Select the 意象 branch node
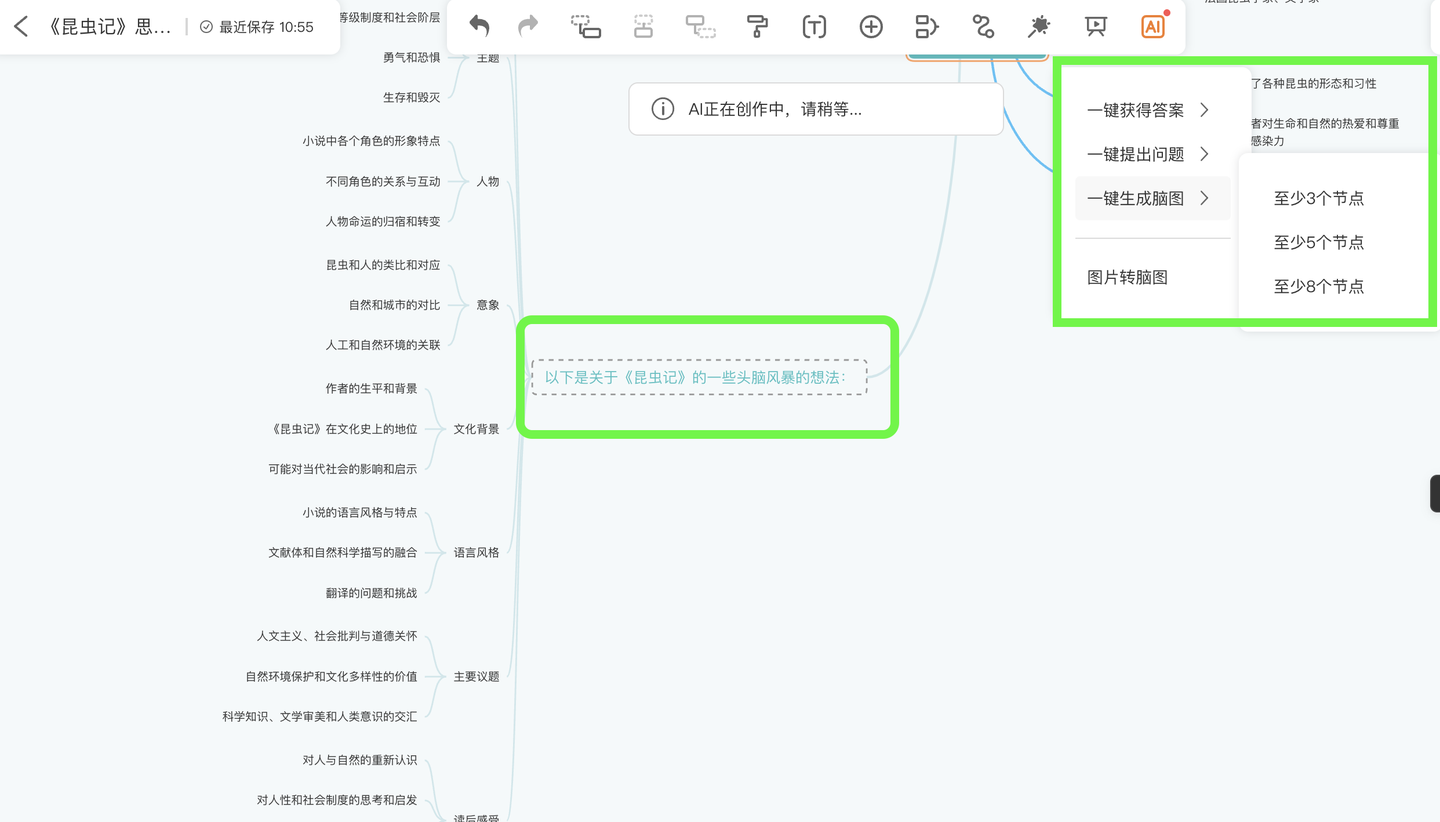1440x822 pixels. (x=487, y=305)
